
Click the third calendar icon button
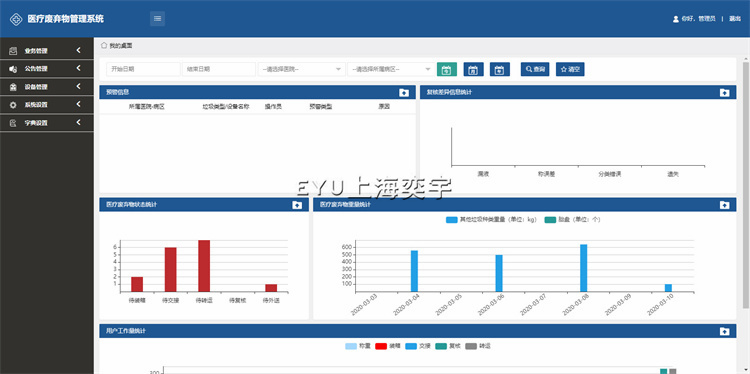click(x=500, y=69)
